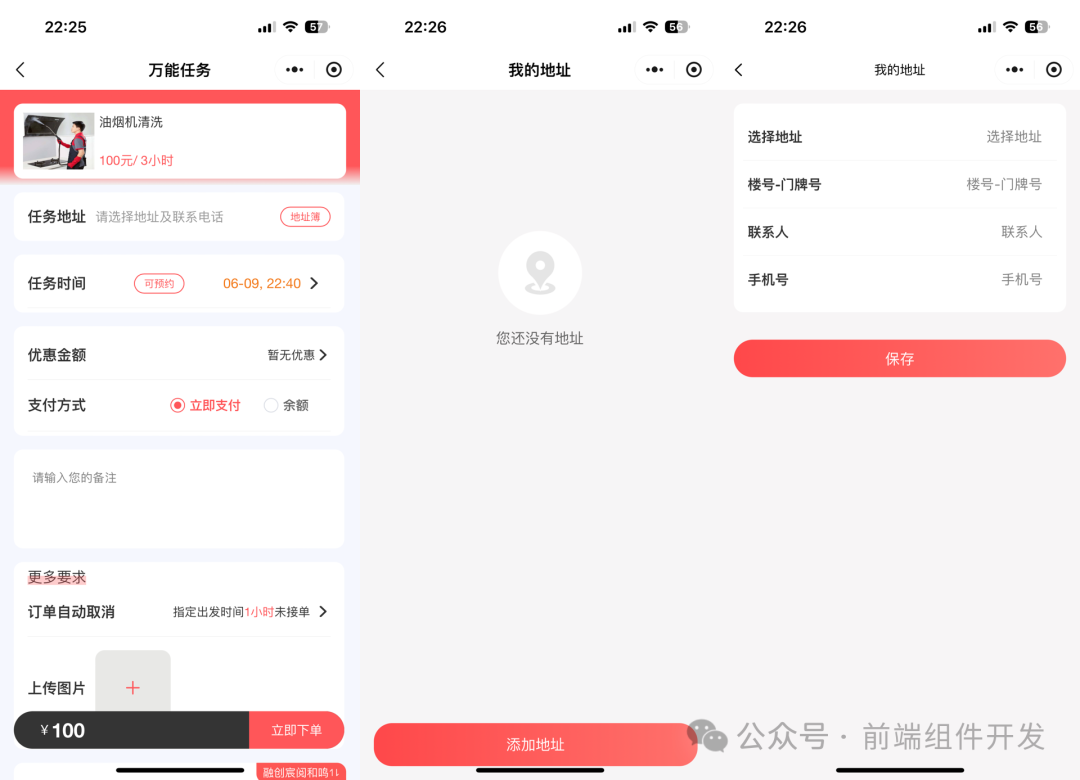Tap the empty-location pin icon
This screenshot has width=1080, height=780.
[x=540, y=273]
